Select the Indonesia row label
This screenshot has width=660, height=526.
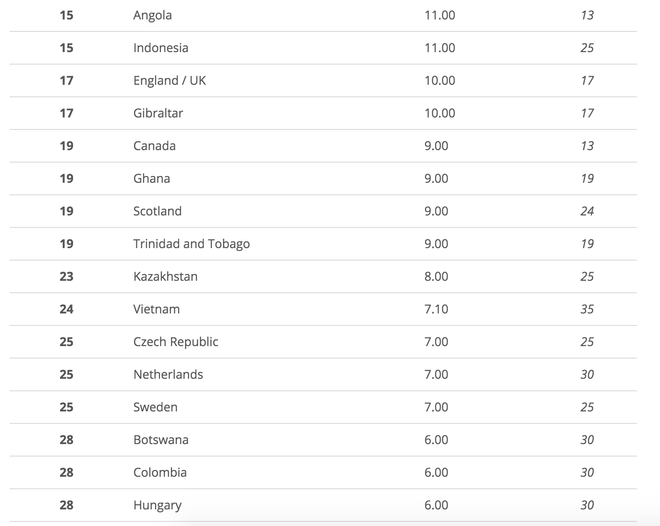160,48
